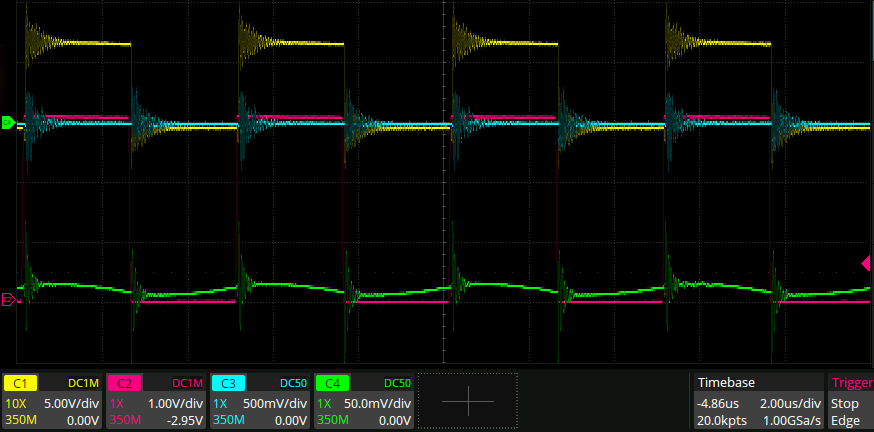Image resolution: width=874 pixels, height=432 pixels.
Task: Click the cyan C3 channel badge
Action: (227, 383)
